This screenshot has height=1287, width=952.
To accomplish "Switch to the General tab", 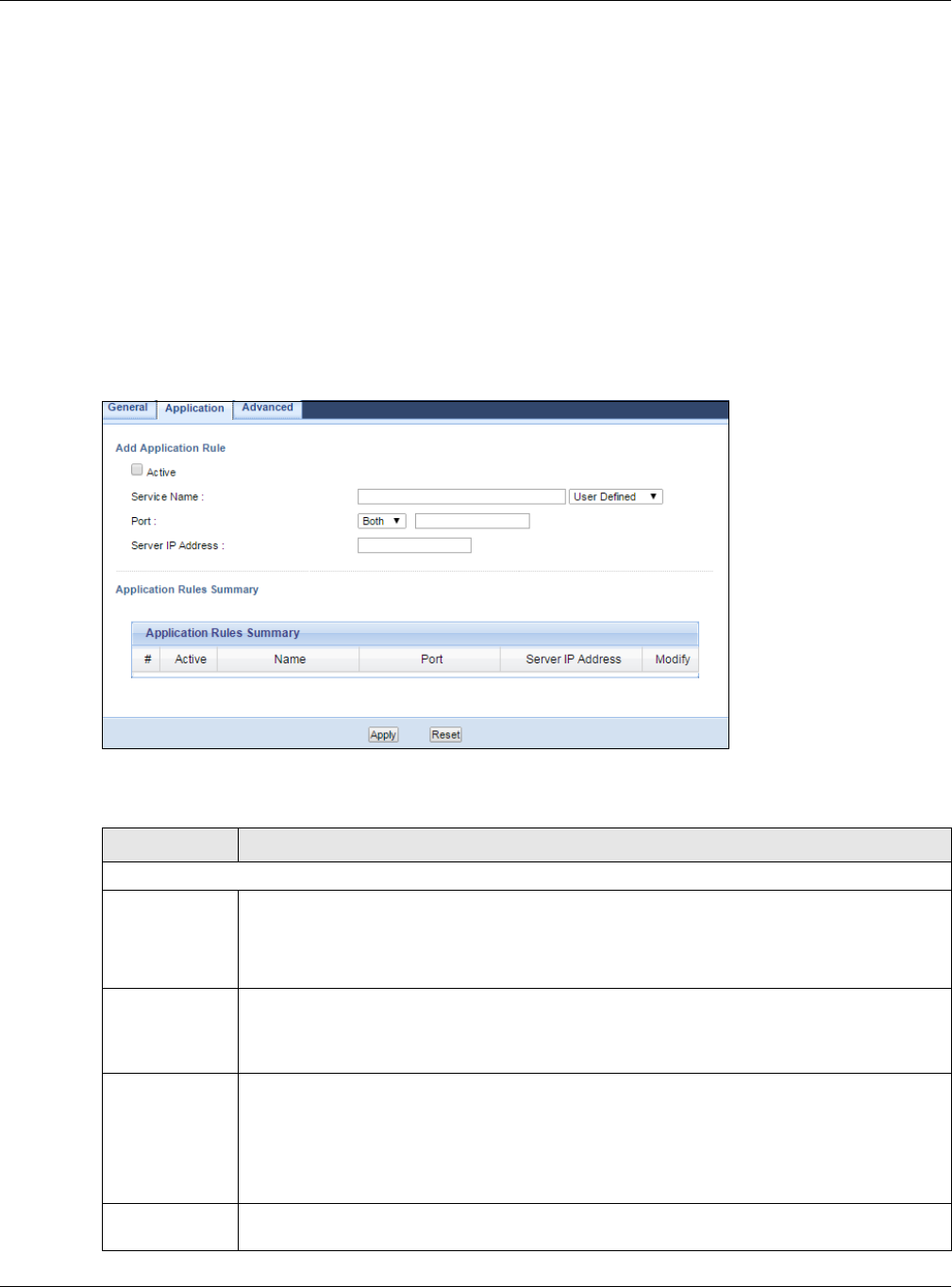I will pyautogui.click(x=128, y=409).
